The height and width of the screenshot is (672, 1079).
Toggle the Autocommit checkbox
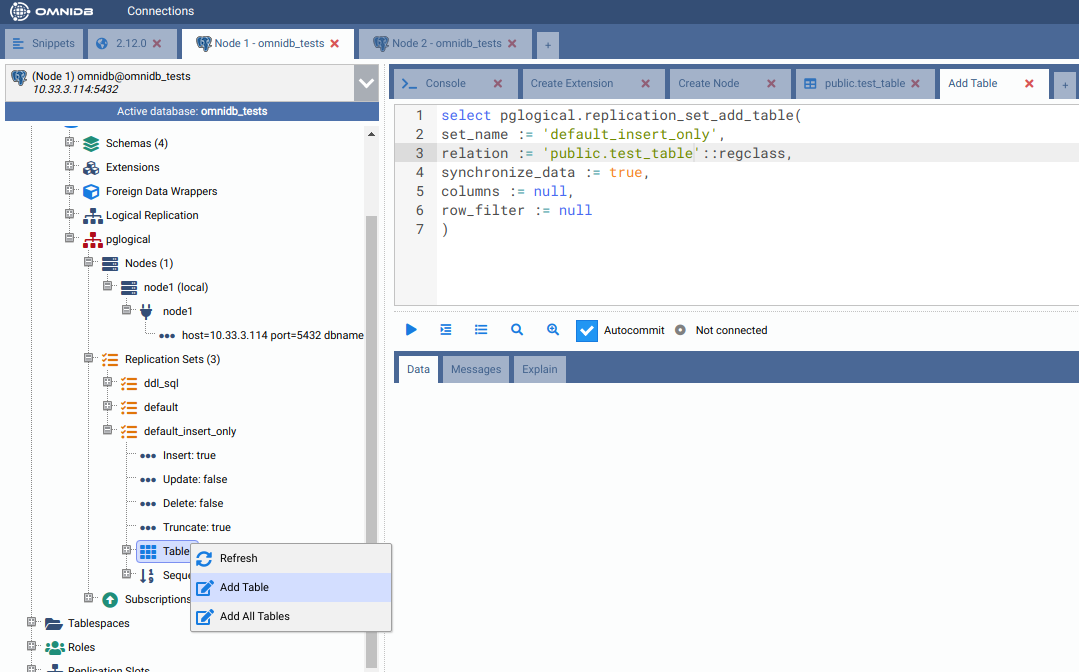(x=586, y=331)
